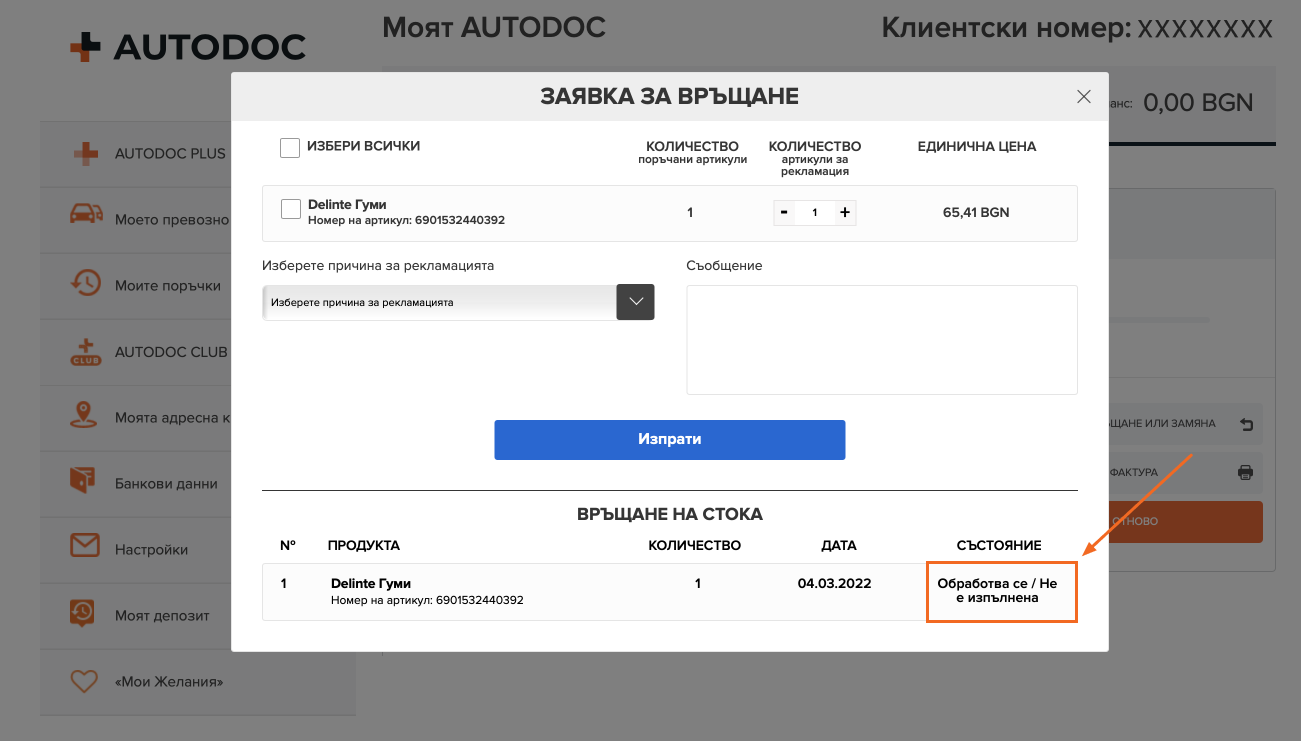Viewport: 1301px width, 741px height.
Task: Click the wallet icon for Банкови данни
Action: [86, 482]
